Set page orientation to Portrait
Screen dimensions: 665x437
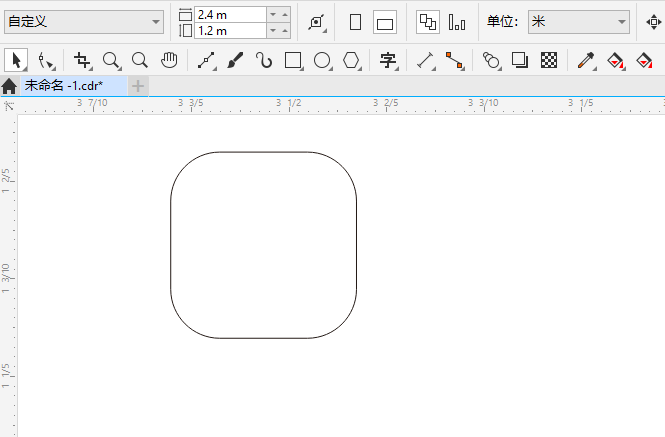tap(355, 22)
